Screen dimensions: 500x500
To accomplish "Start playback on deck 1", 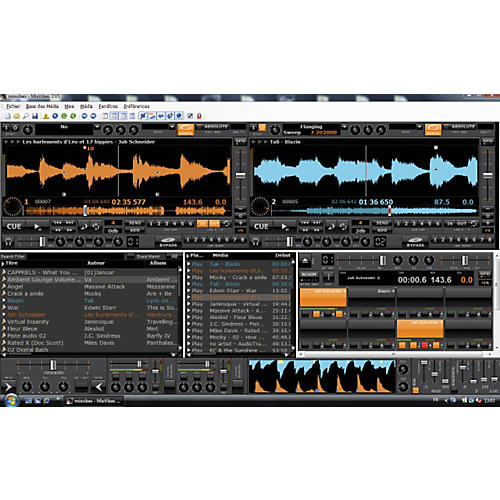I will (x=37, y=227).
